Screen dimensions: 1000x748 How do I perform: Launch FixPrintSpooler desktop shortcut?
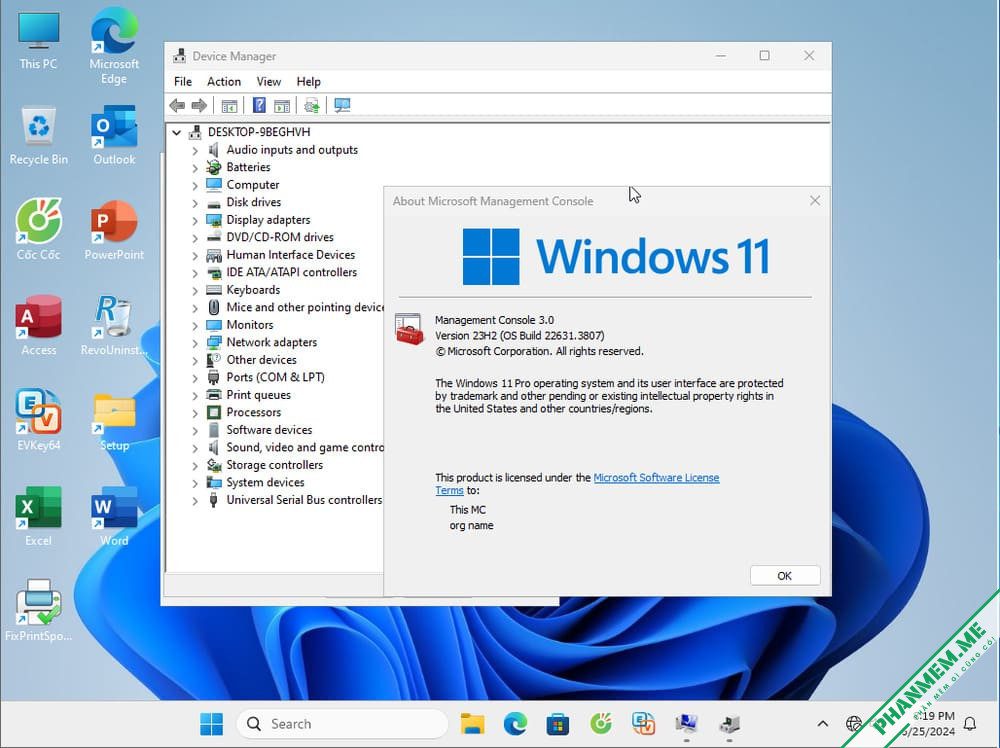click(38, 610)
